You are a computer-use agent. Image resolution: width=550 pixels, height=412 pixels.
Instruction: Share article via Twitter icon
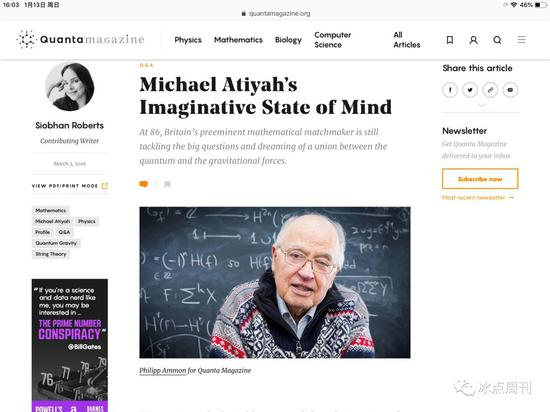click(470, 90)
